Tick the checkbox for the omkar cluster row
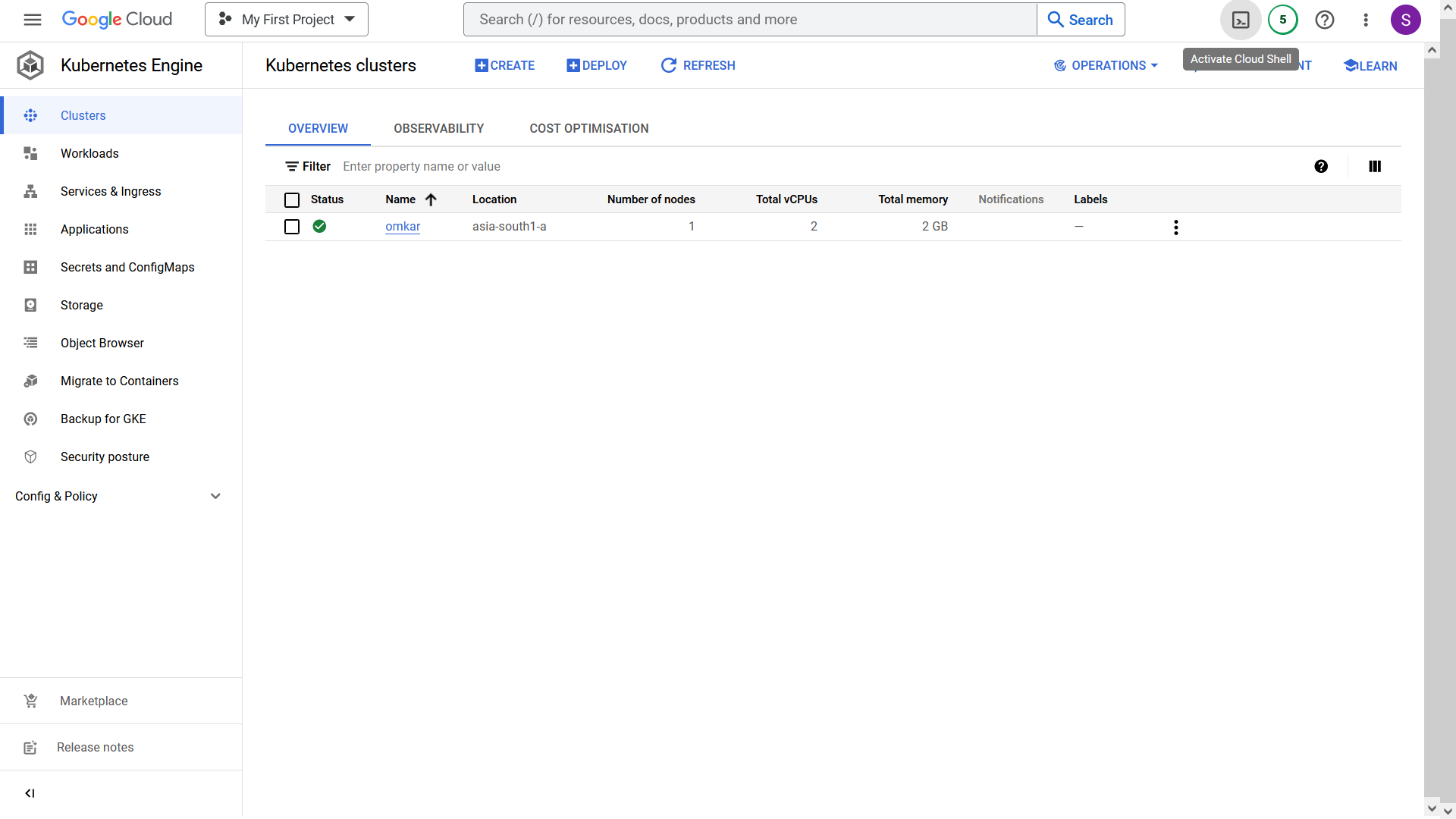Viewport: 1456px width, 819px height. pyautogui.click(x=292, y=227)
